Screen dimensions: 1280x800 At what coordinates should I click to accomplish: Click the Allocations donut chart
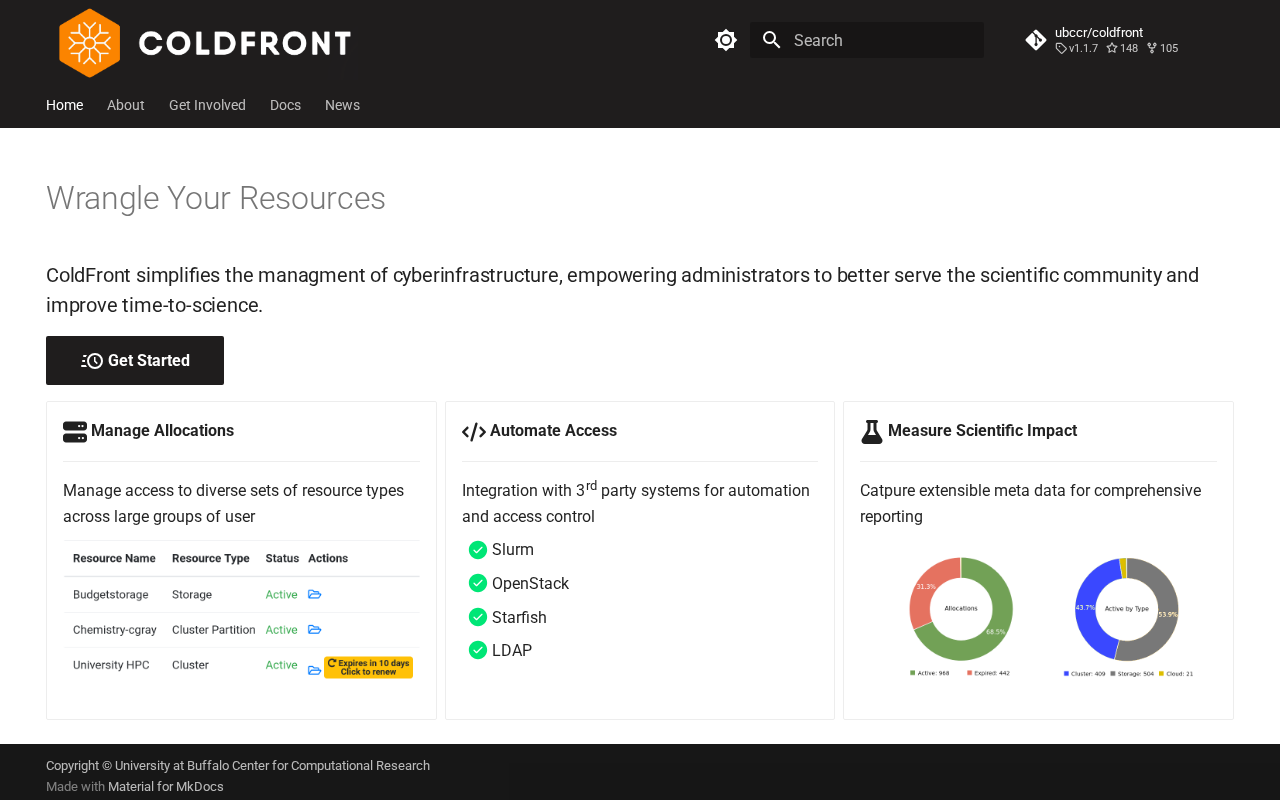[x=961, y=609]
